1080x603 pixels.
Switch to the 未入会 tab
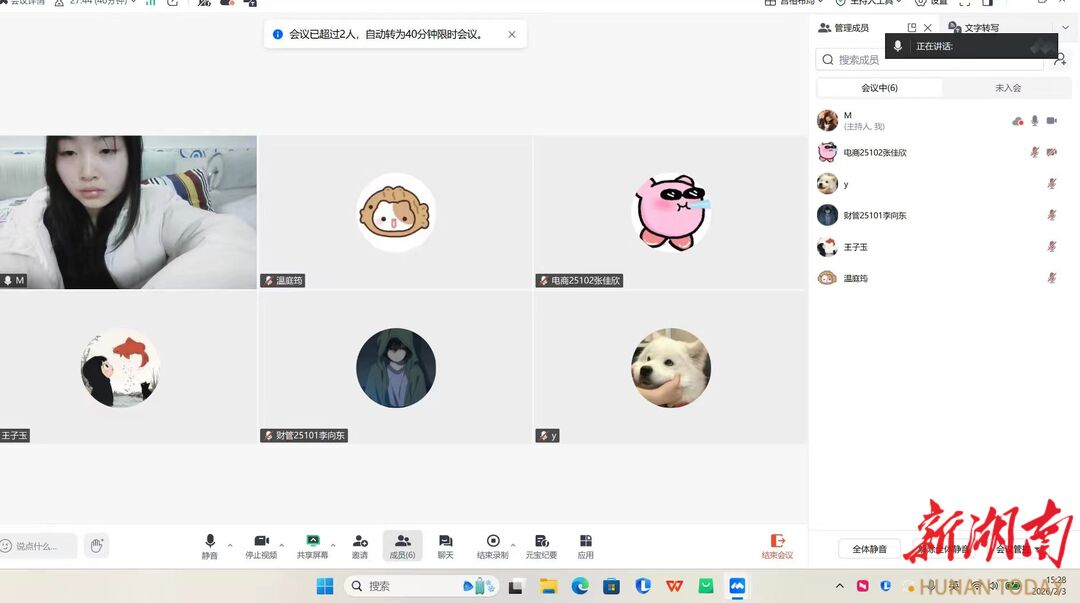(1007, 88)
